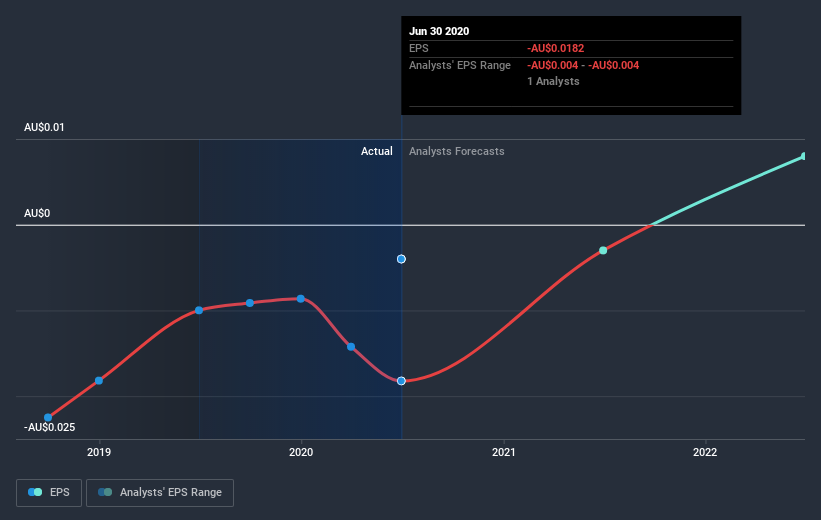
Task: Click the 1 Analysts text in tooltip
Action: 553,81
